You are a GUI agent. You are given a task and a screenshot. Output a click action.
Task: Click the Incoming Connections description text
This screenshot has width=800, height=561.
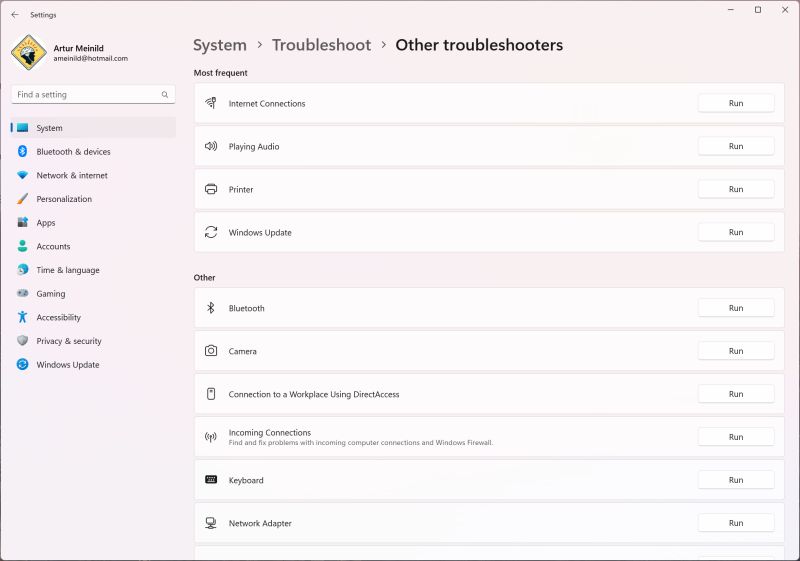[361, 443]
